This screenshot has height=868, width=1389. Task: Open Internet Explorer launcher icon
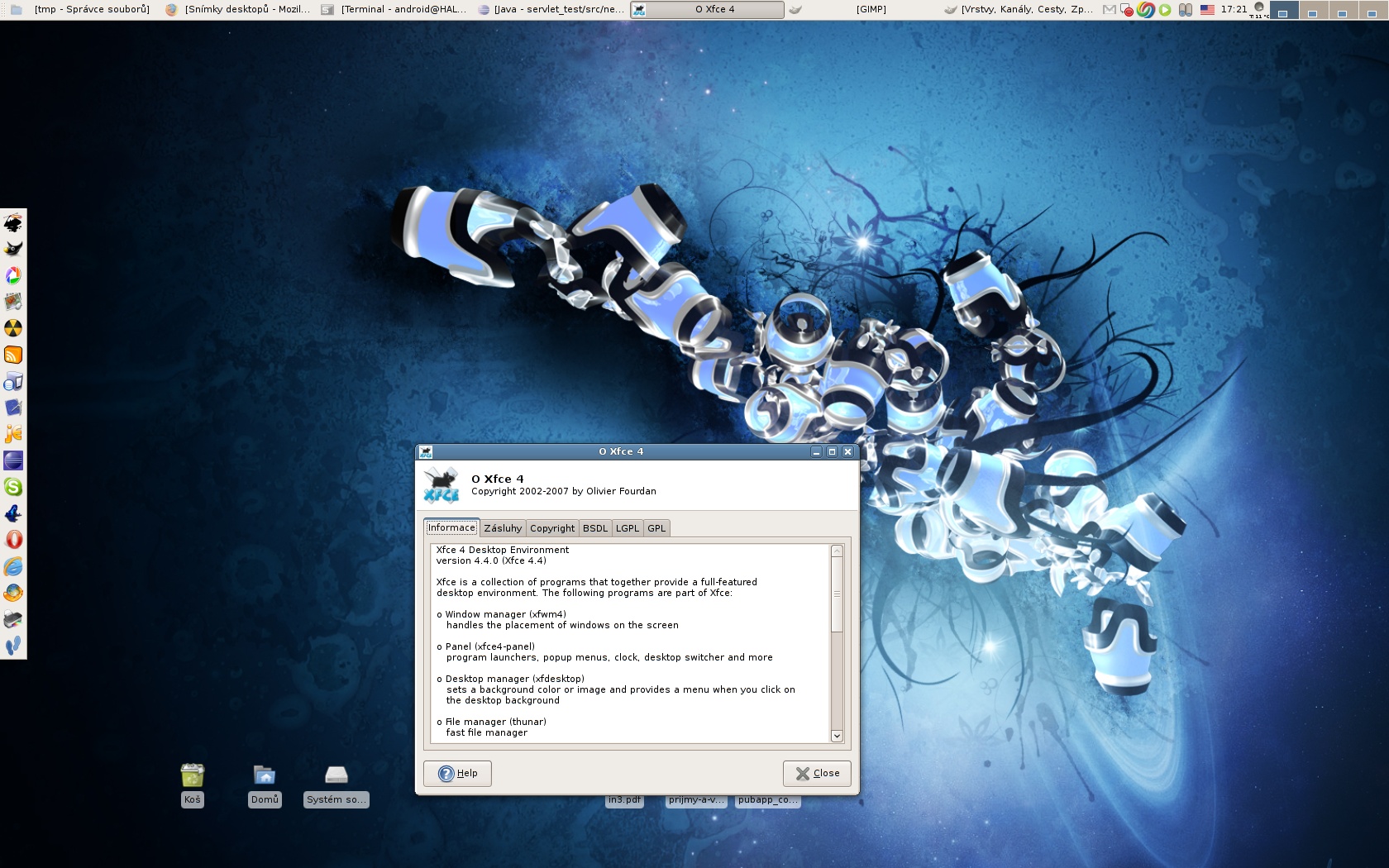pyautogui.click(x=13, y=566)
